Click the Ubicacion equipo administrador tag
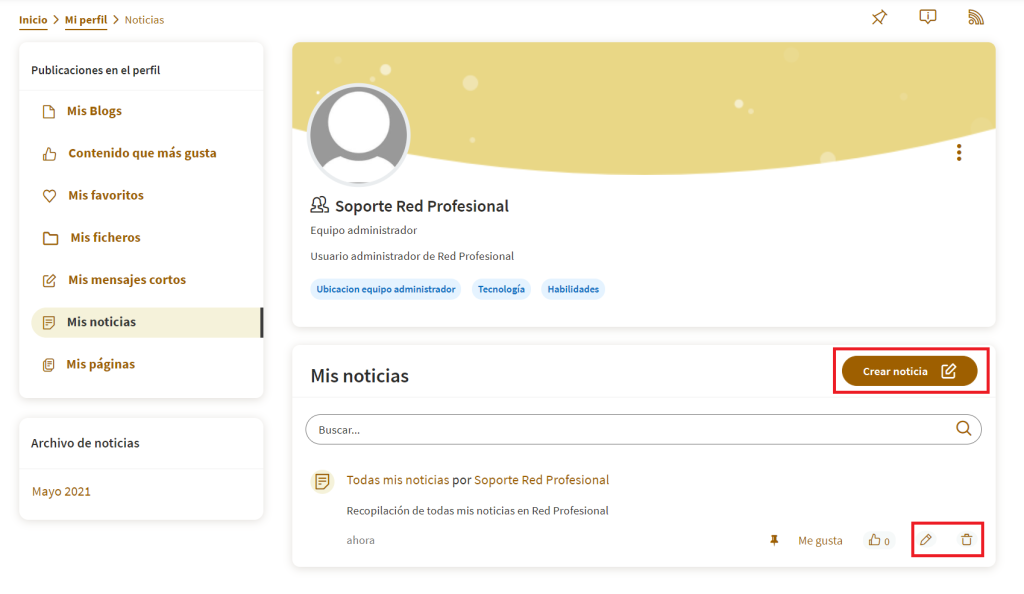 tap(385, 289)
